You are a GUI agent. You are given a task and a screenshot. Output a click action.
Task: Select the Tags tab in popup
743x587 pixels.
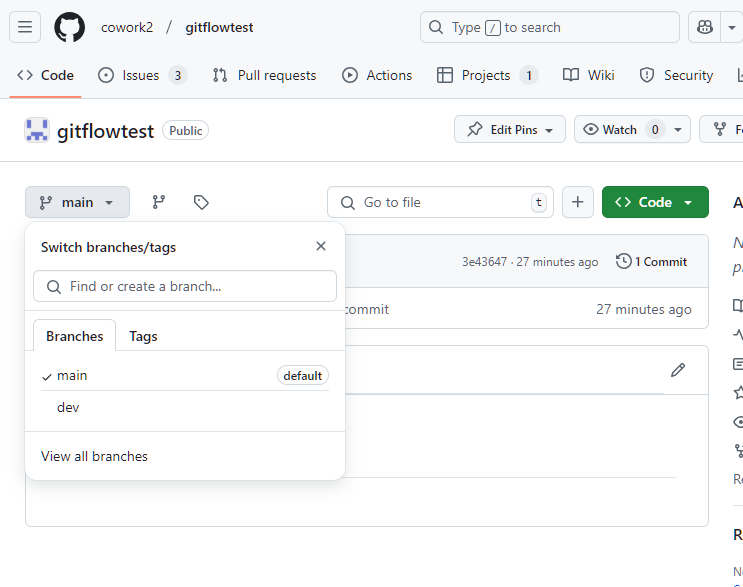click(x=143, y=336)
